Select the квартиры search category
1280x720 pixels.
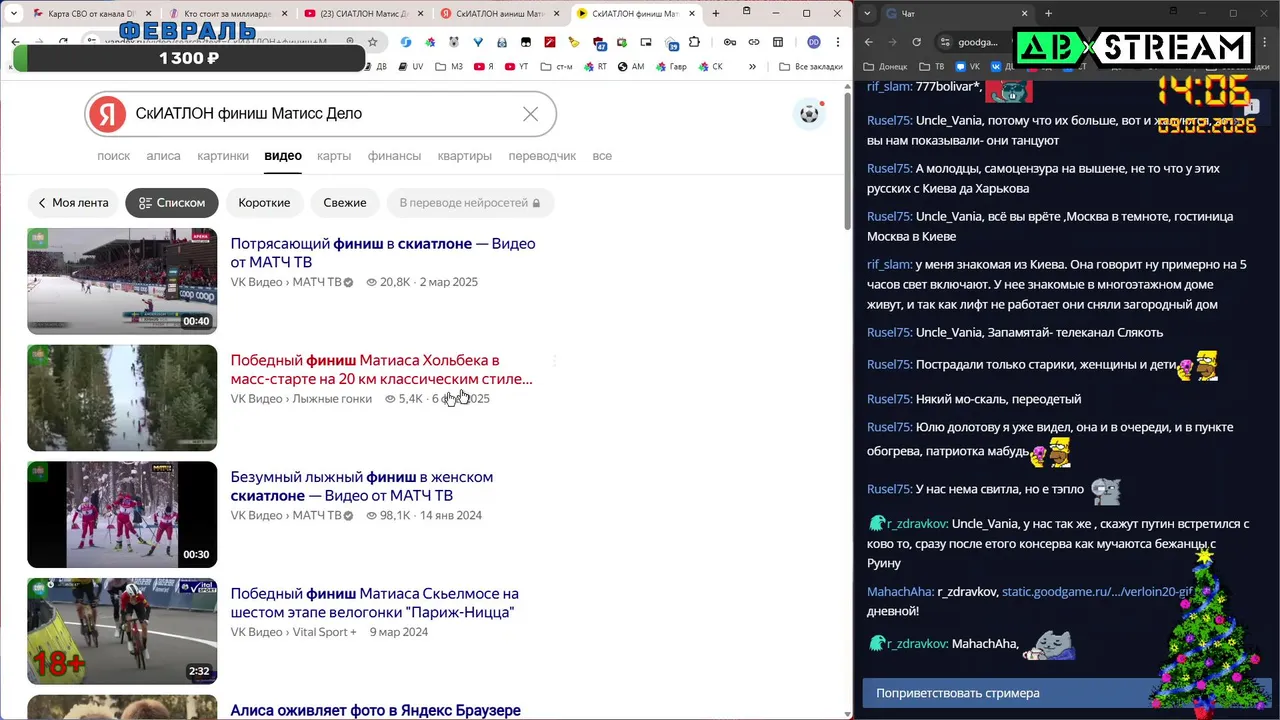tap(465, 156)
